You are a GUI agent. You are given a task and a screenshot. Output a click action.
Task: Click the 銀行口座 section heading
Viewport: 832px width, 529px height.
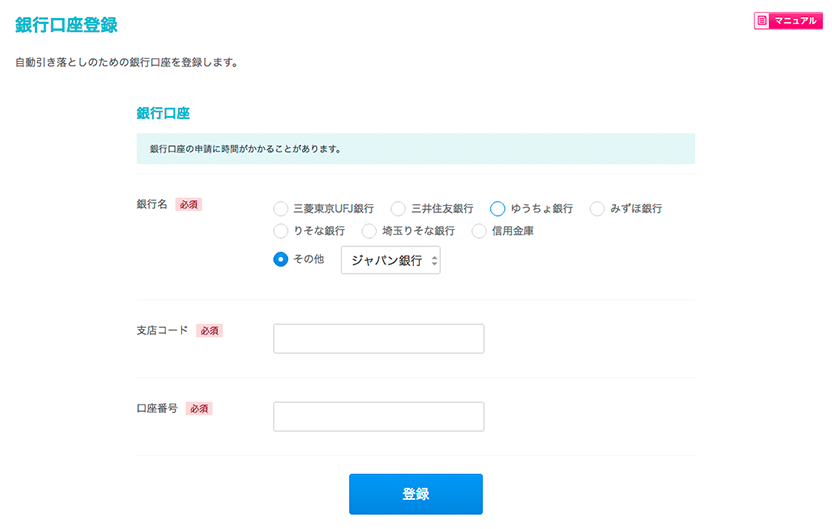(163, 113)
